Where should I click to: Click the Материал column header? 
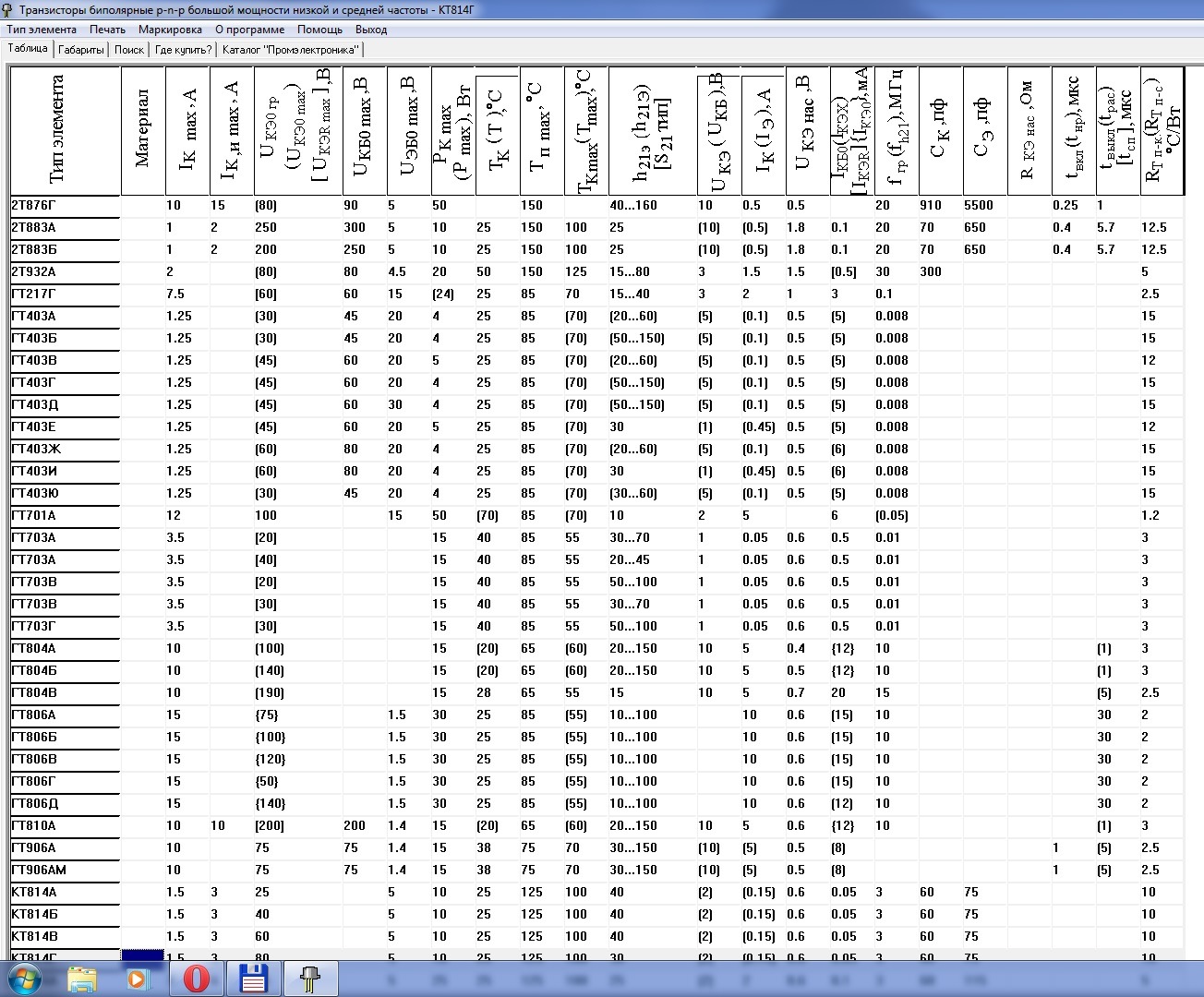click(x=143, y=130)
